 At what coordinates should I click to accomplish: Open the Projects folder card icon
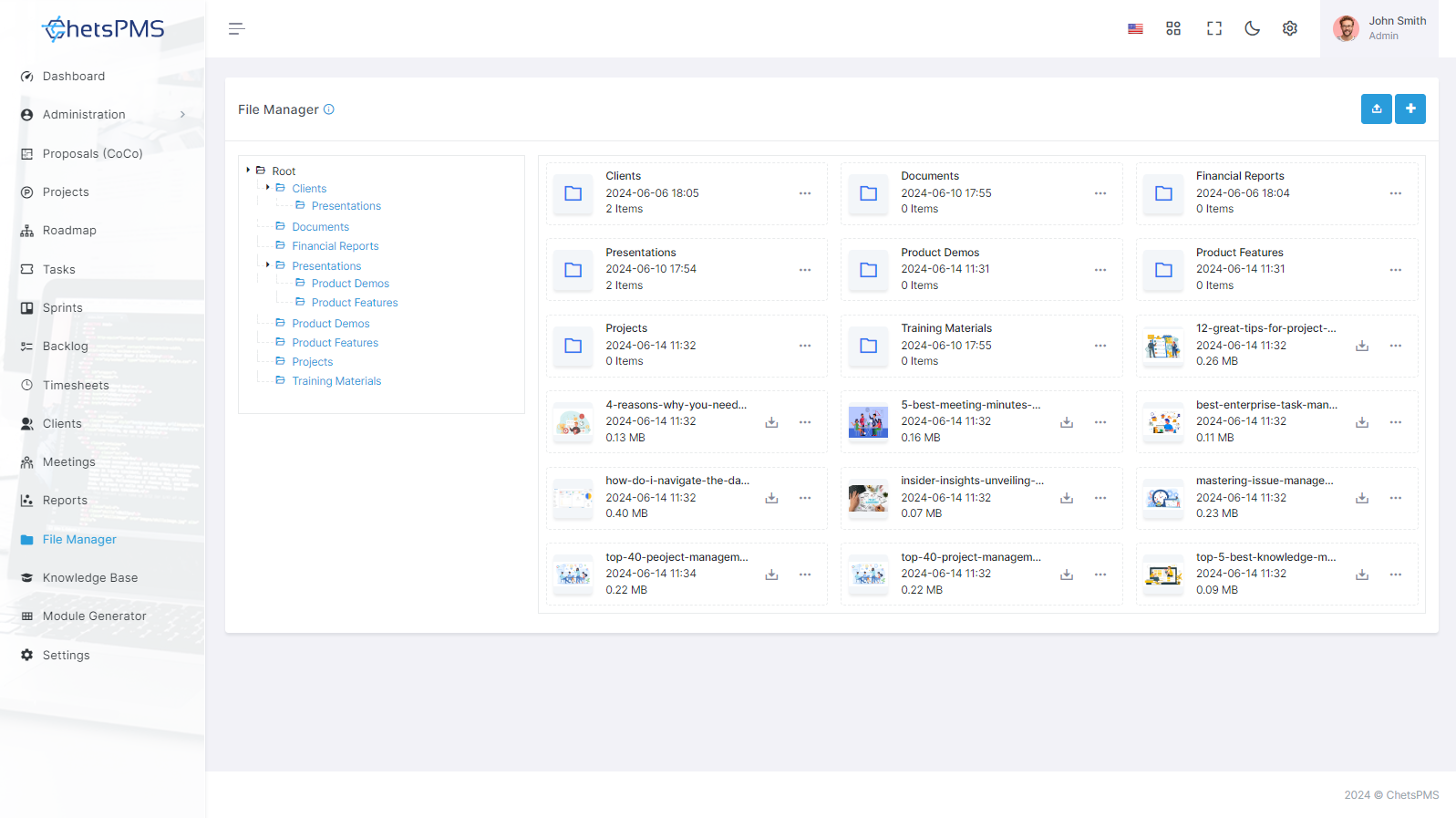click(x=573, y=346)
